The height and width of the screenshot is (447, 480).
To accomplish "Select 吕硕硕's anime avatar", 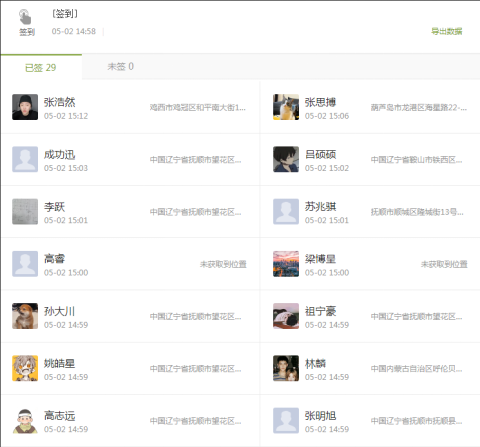I will click(286, 159).
